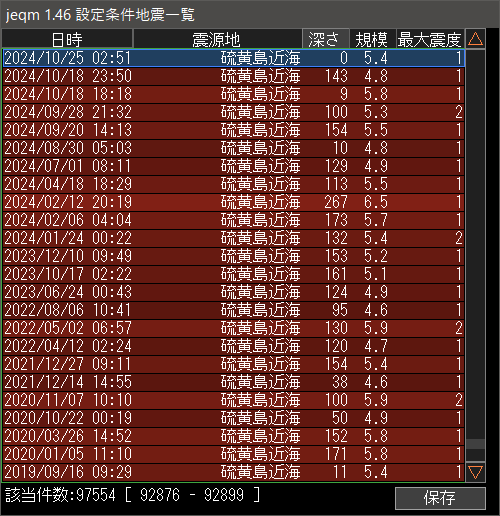Select the 2024/10/25 02:51 earthquake row
The image size is (500, 516).
(x=234, y=58)
